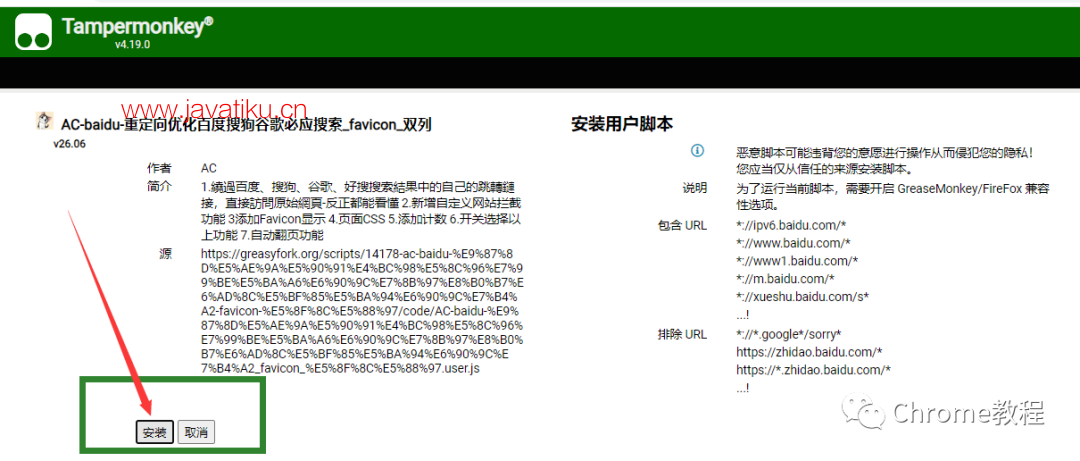1080x461 pixels.
Task: Click the malicious script warning text
Action: pos(885,160)
